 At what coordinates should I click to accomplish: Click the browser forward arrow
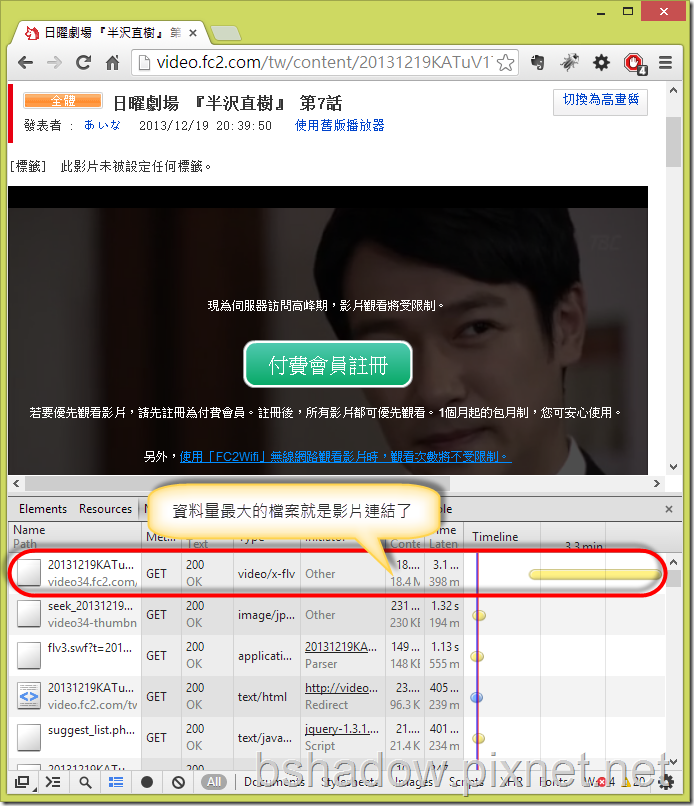pos(54,63)
